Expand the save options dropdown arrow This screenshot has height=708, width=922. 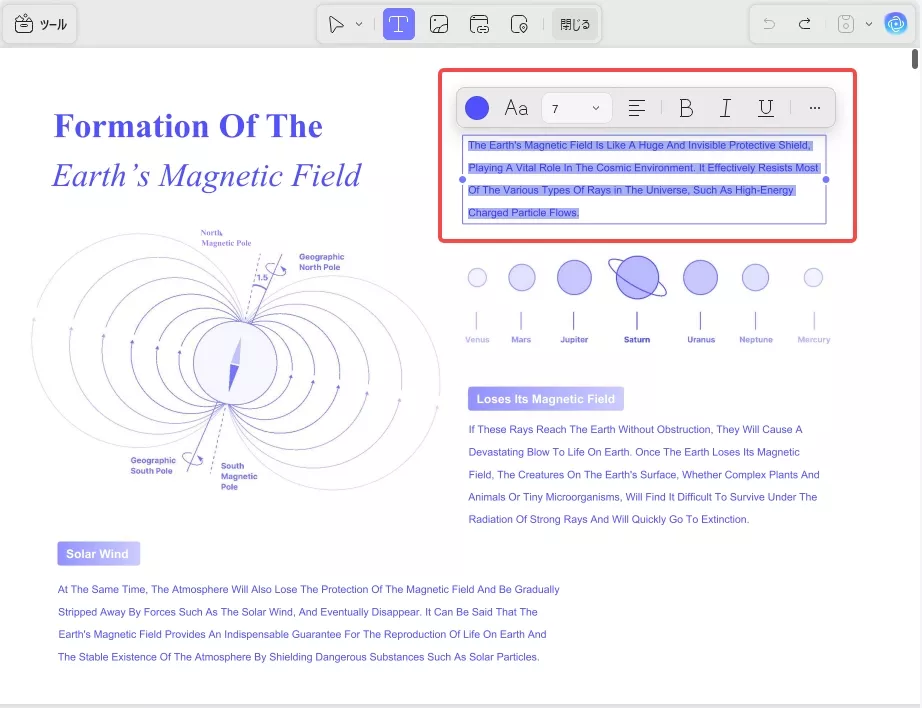(x=868, y=24)
